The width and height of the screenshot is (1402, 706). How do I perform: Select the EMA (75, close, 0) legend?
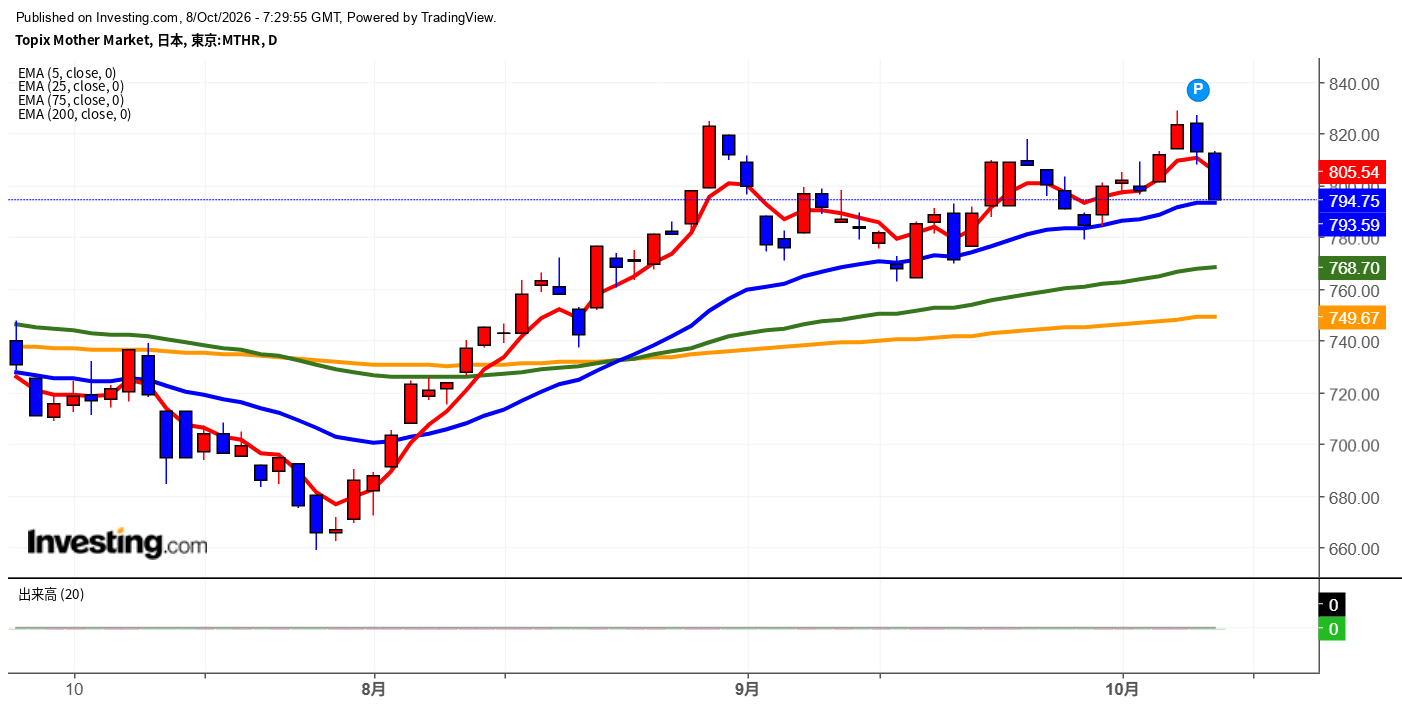tap(71, 100)
